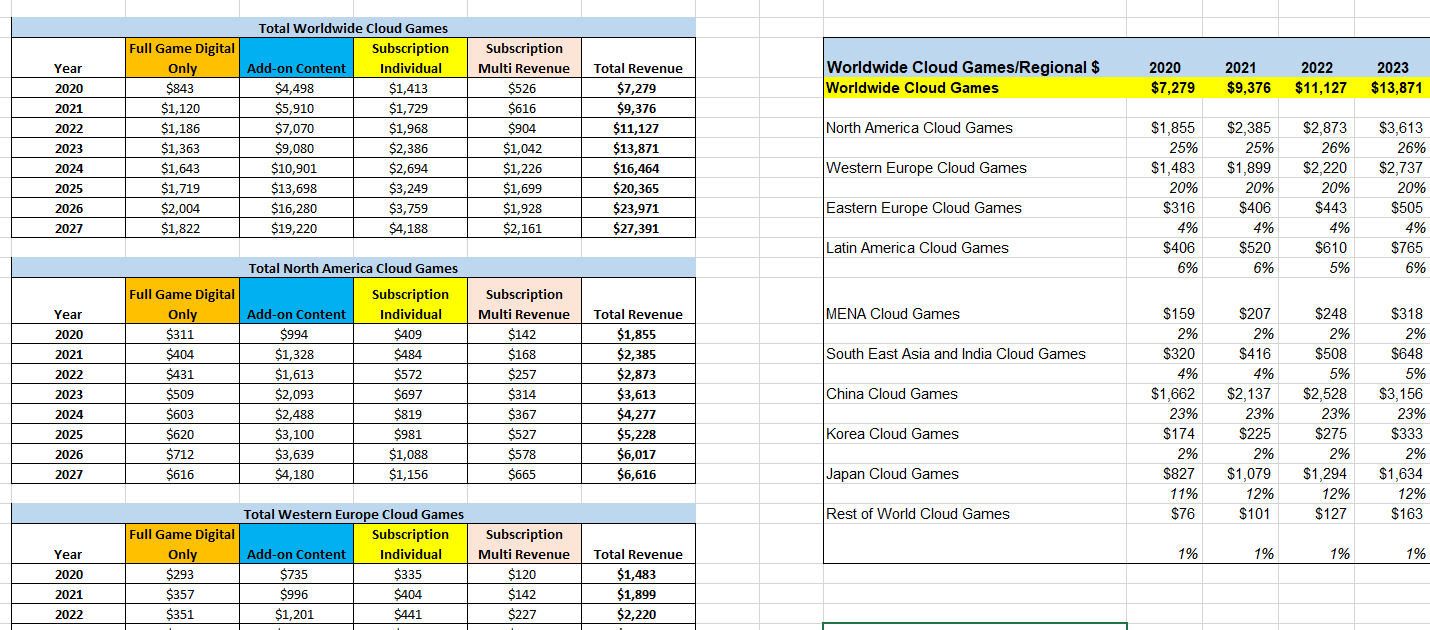1430x630 pixels.
Task: Select the $648 cell
Action: pyautogui.click(x=1392, y=354)
